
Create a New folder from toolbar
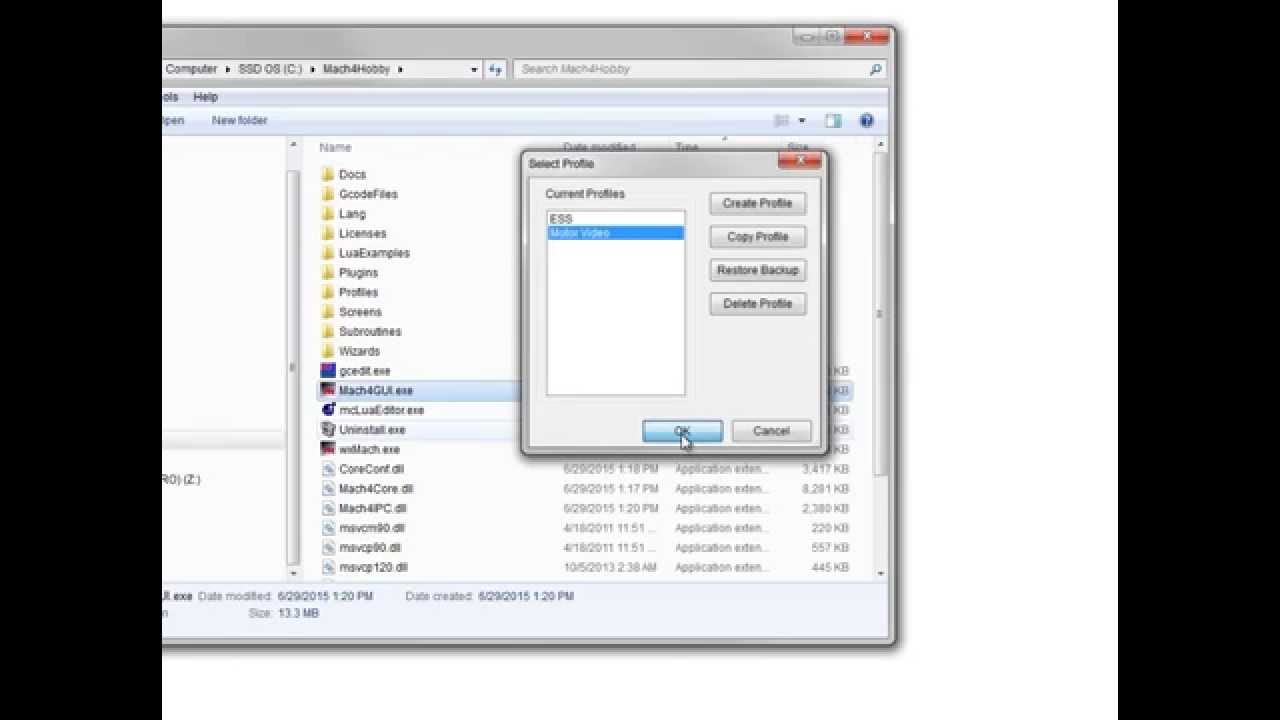coord(240,120)
